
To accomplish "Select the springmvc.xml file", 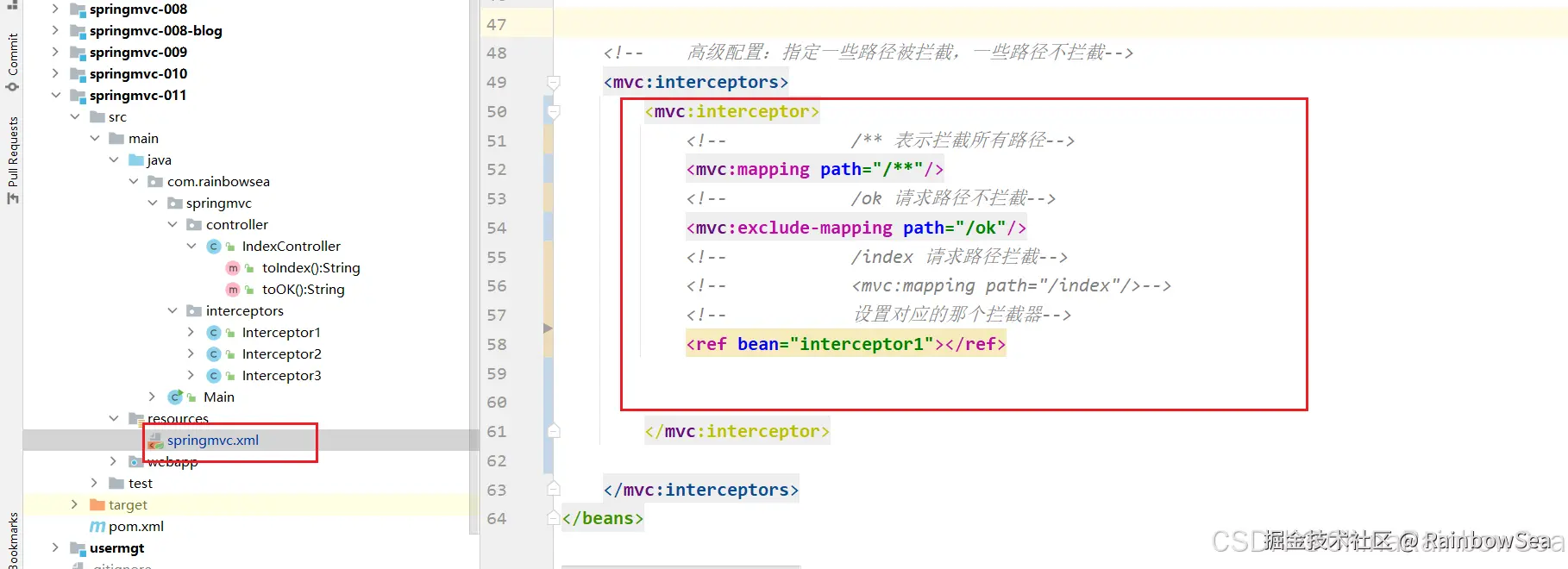I will (x=213, y=441).
